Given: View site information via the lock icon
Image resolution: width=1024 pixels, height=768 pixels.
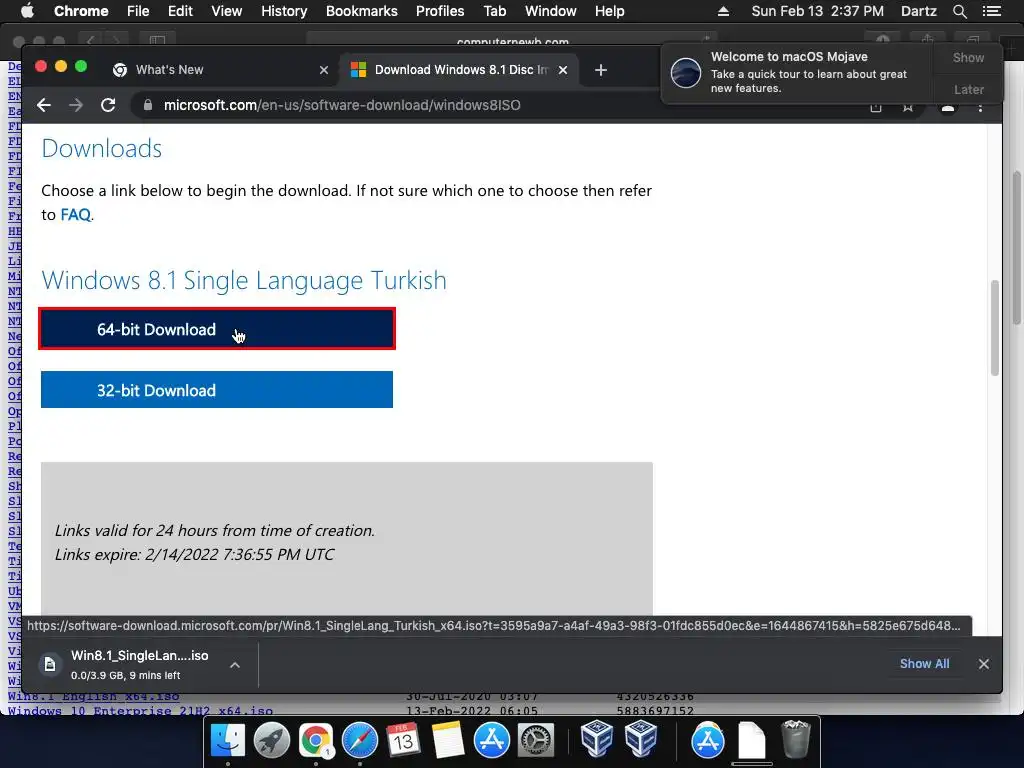Looking at the screenshot, I should [x=148, y=105].
